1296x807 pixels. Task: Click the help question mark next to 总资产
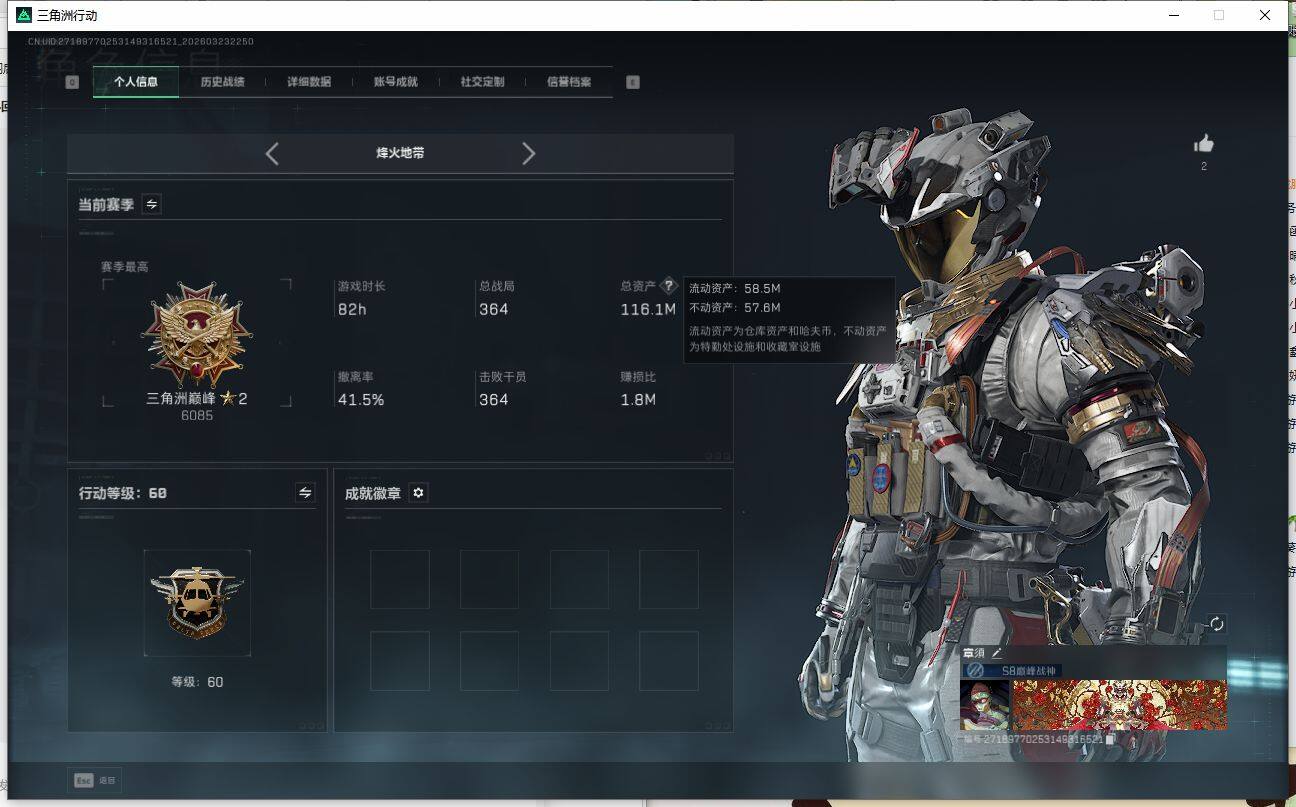[x=669, y=286]
